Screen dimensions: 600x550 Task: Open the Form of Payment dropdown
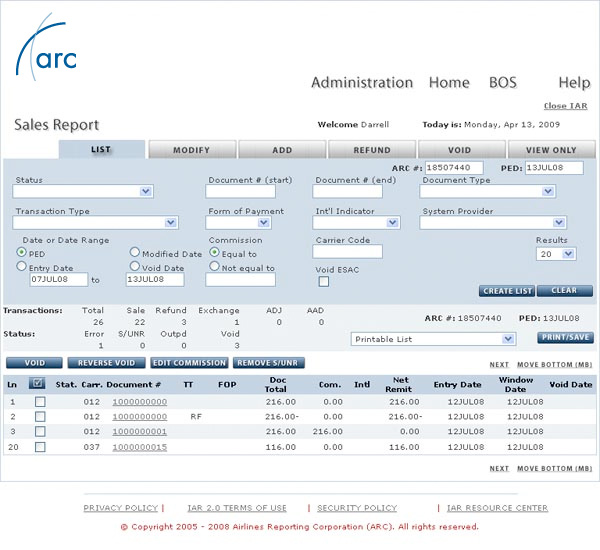click(239, 223)
